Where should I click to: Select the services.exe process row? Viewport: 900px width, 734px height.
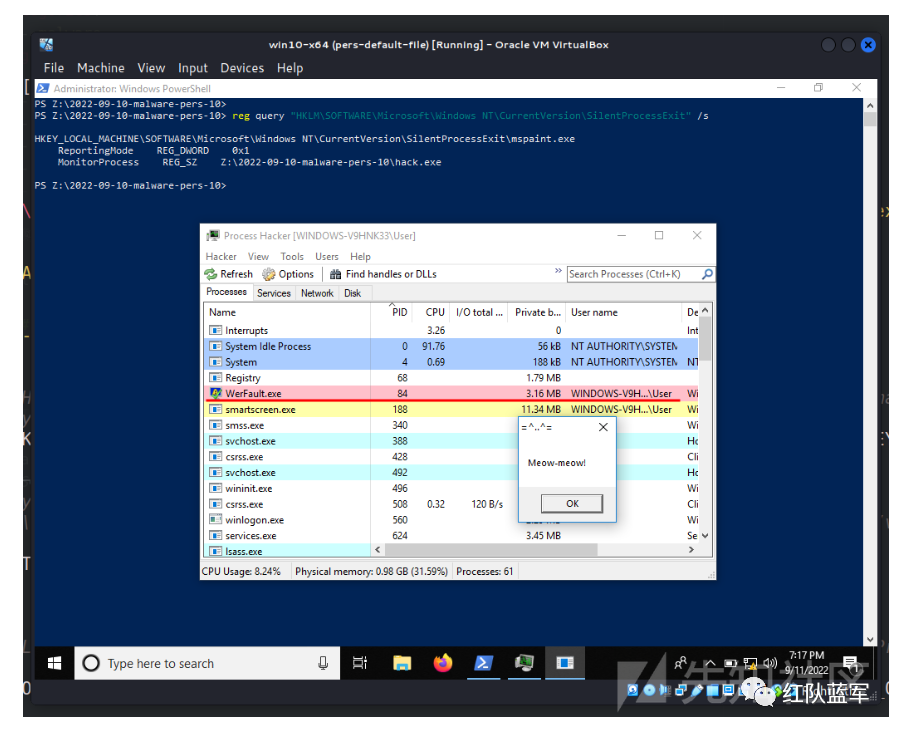(451, 535)
